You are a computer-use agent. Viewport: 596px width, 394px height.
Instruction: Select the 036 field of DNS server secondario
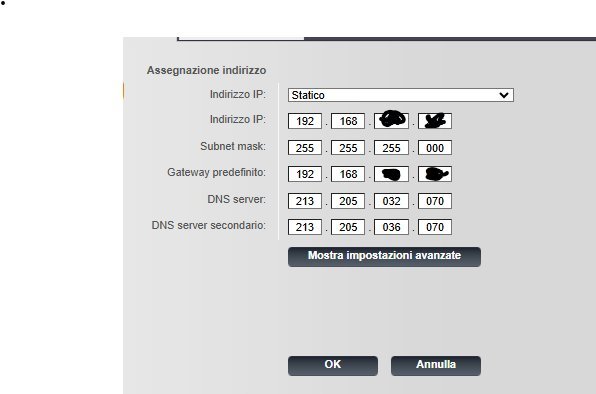pos(392,227)
